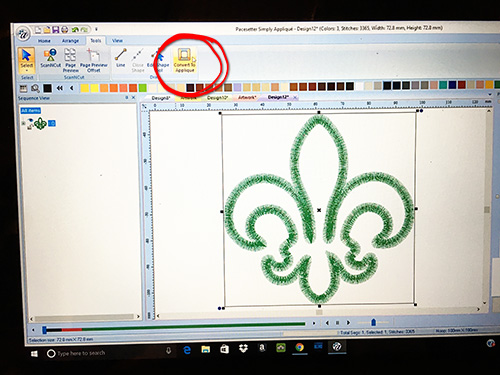Click the single left arrow palette scroll
The width and height of the screenshot is (500, 375).
[72, 88]
